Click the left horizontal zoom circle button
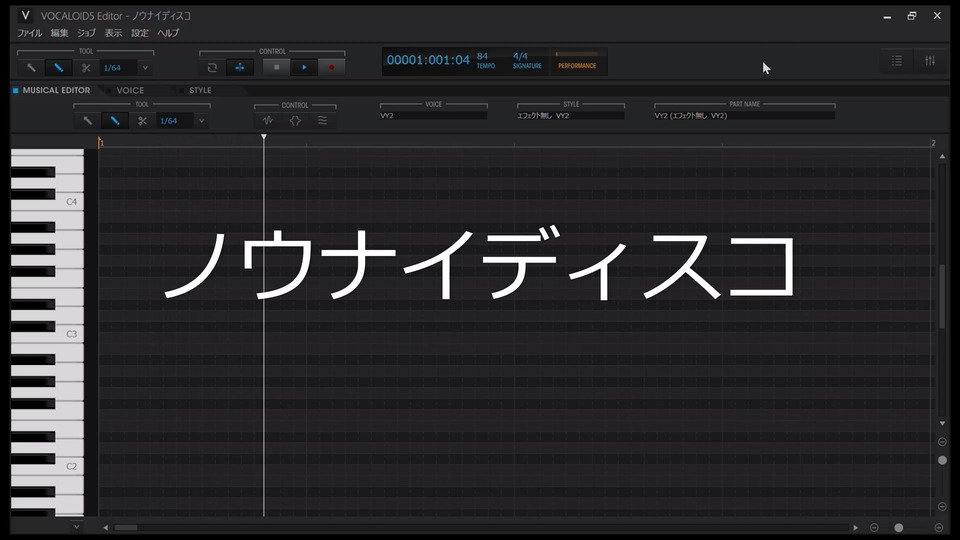 click(874, 527)
